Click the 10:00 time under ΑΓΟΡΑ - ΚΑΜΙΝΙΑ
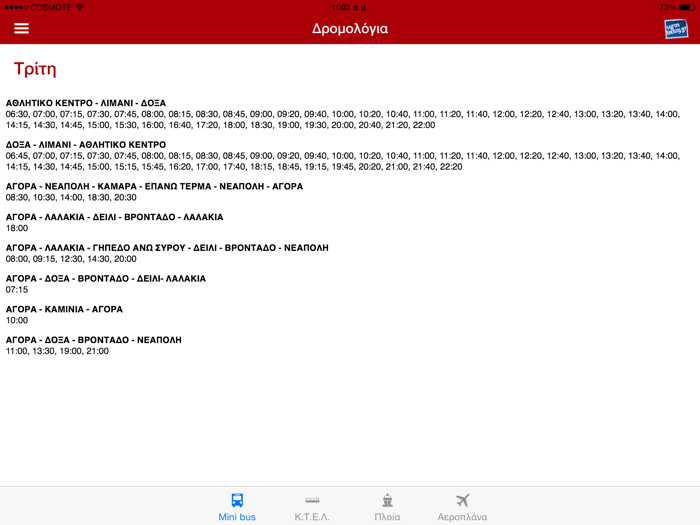Image resolution: width=700 pixels, height=525 pixels. click(x=17, y=321)
